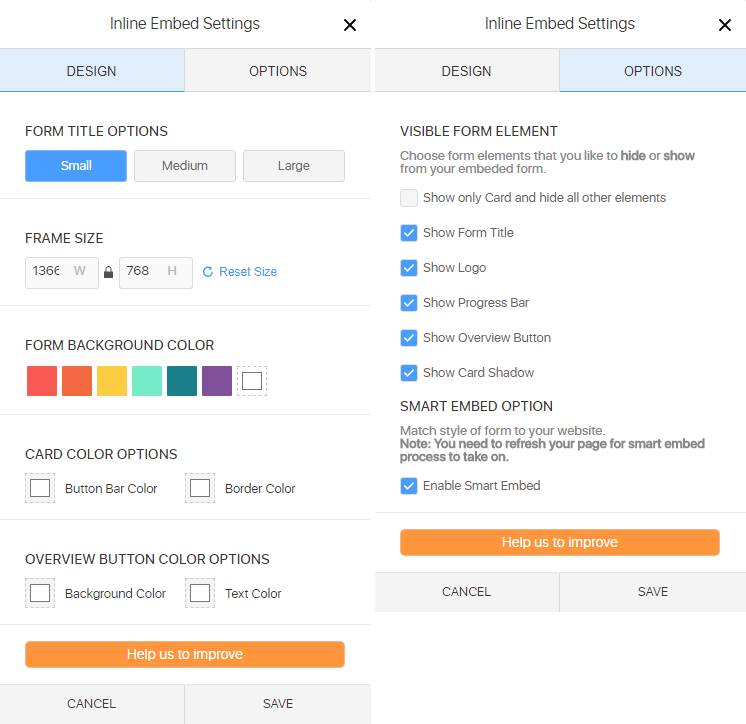Disable the Enable Smart Embed checkbox
The image size is (746, 724).
409,486
